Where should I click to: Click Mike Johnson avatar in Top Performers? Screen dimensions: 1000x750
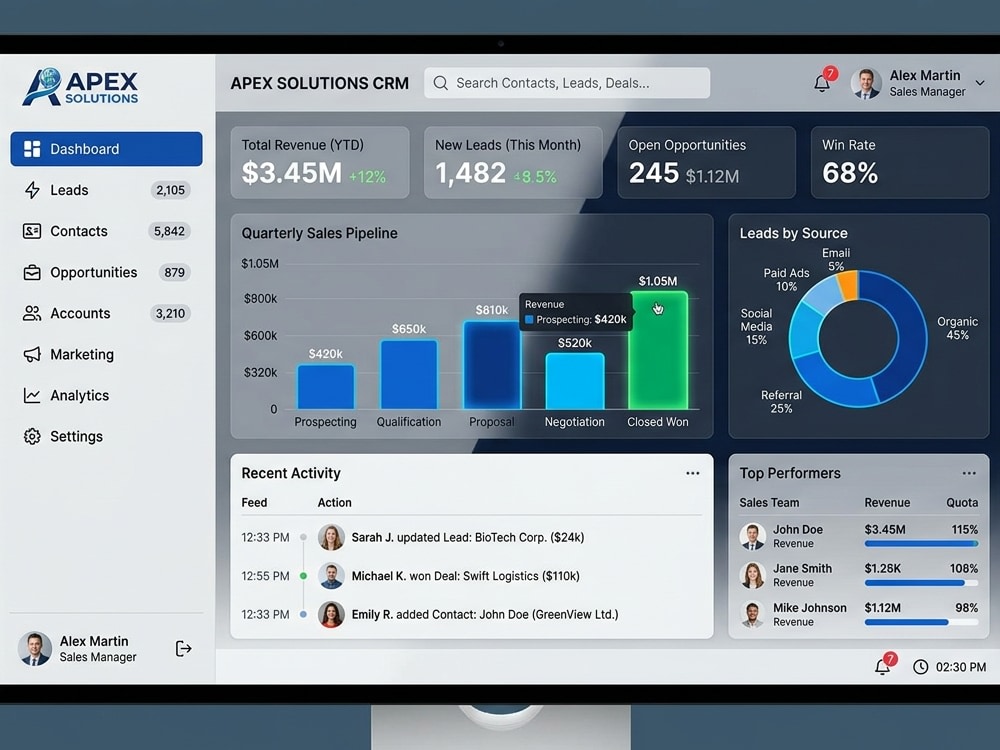753,614
